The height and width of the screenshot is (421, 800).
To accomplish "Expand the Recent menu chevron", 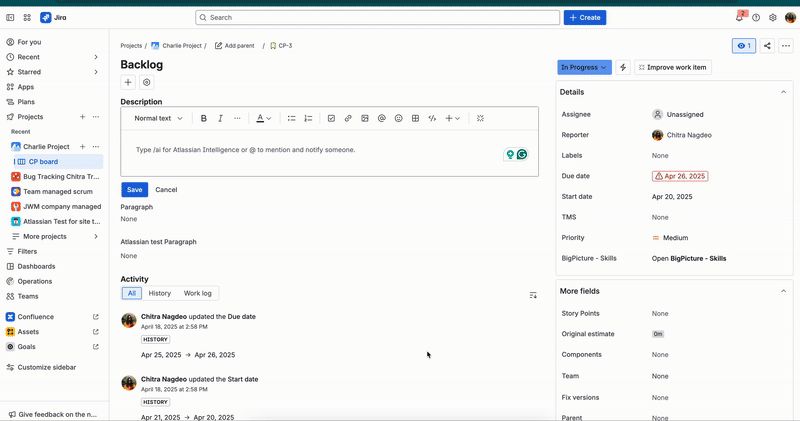I will (x=96, y=57).
